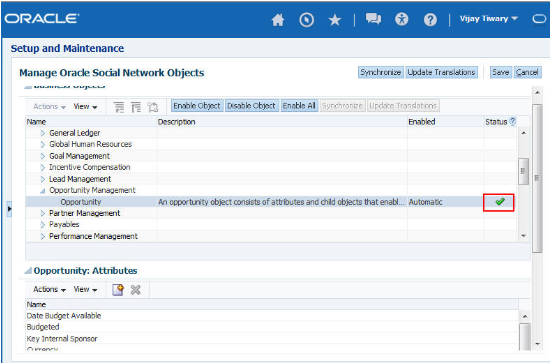
Task: Expand the Global Human Resources node
Action: [43, 144]
